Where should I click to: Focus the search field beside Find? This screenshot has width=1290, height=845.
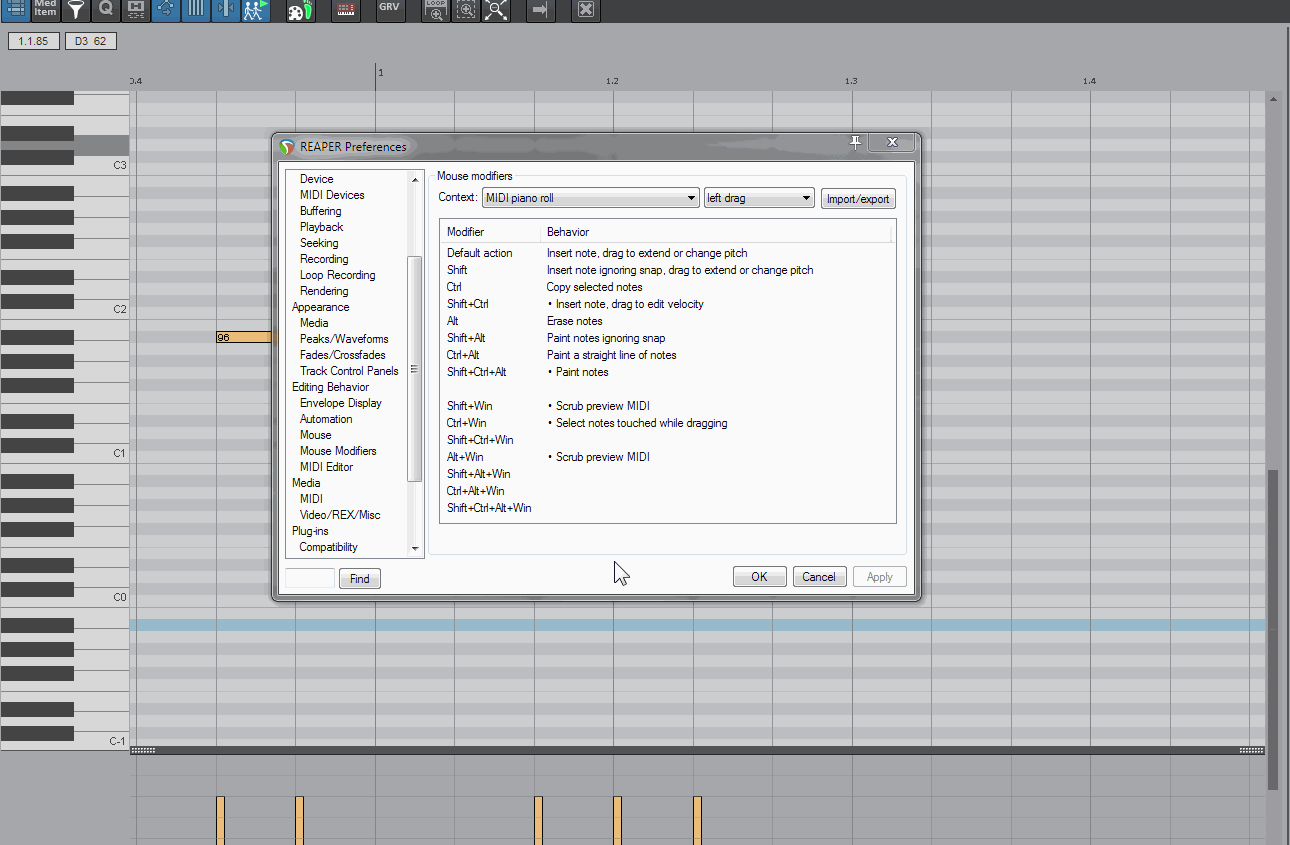pyautogui.click(x=310, y=578)
